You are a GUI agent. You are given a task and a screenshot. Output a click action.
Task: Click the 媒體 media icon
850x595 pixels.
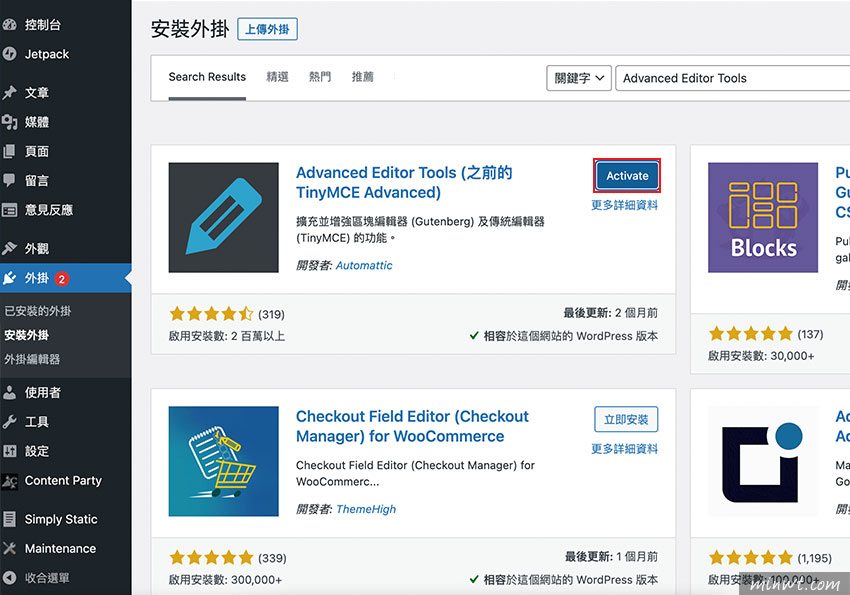pyautogui.click(x=9, y=122)
